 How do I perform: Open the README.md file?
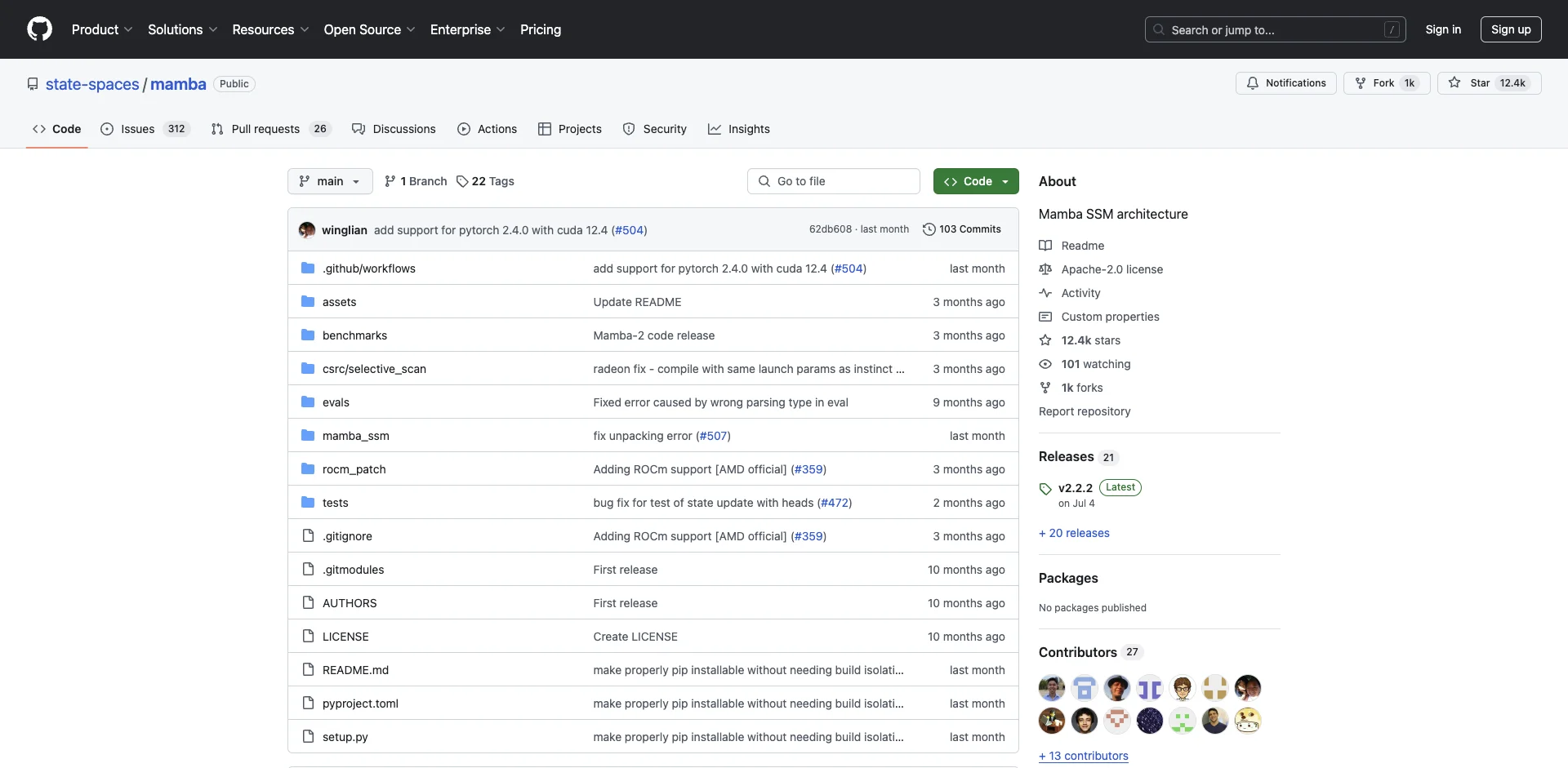tap(355, 670)
